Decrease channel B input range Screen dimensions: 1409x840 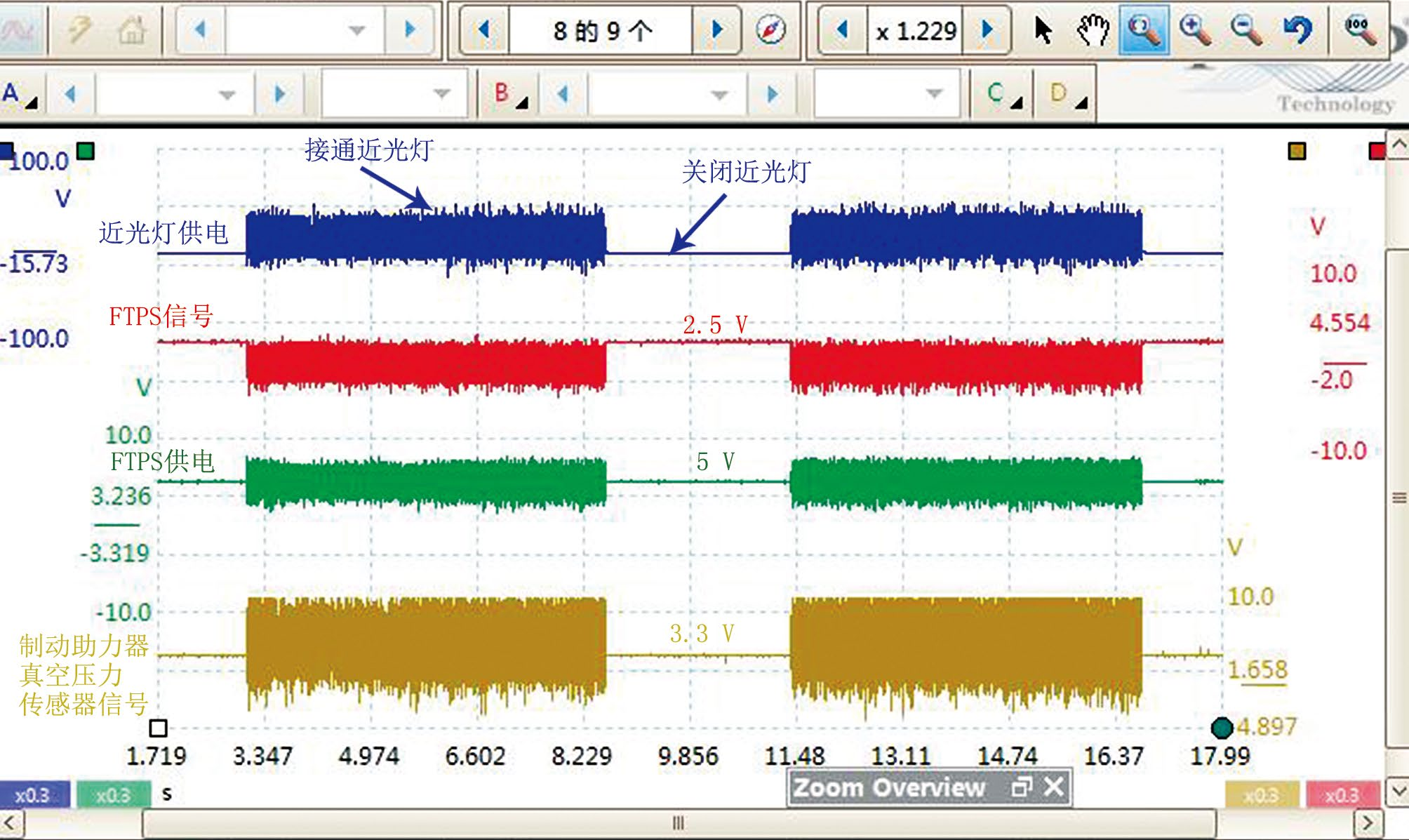coord(563,94)
